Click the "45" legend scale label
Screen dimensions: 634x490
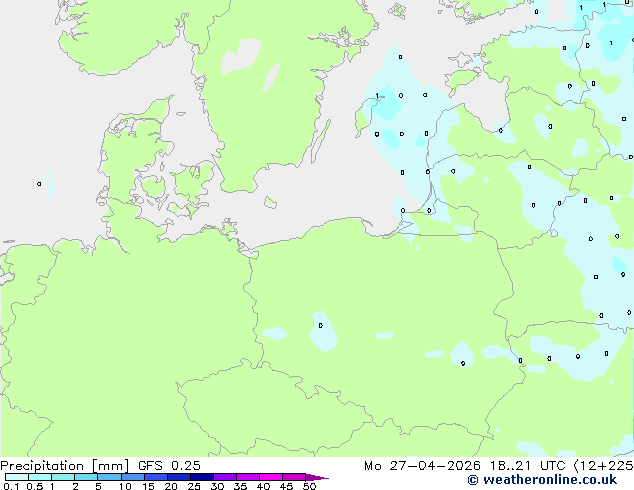(286, 486)
